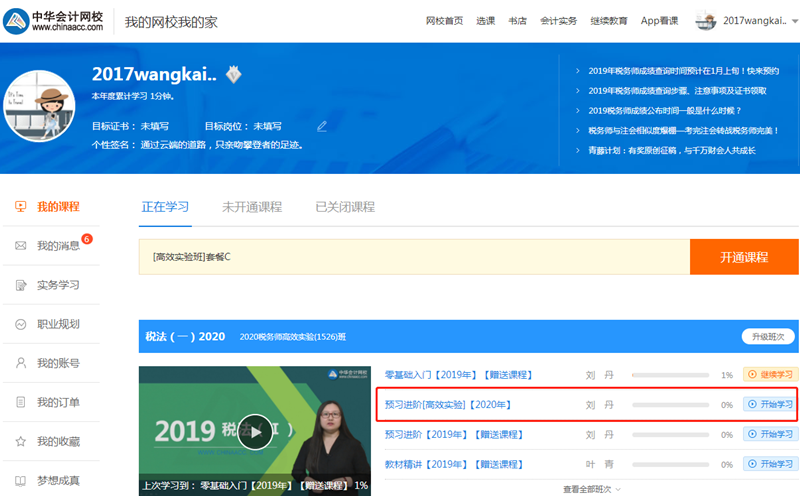Image resolution: width=800 pixels, height=496 pixels.
Task: Edit profile via the pencil icon
Action: [x=321, y=126]
